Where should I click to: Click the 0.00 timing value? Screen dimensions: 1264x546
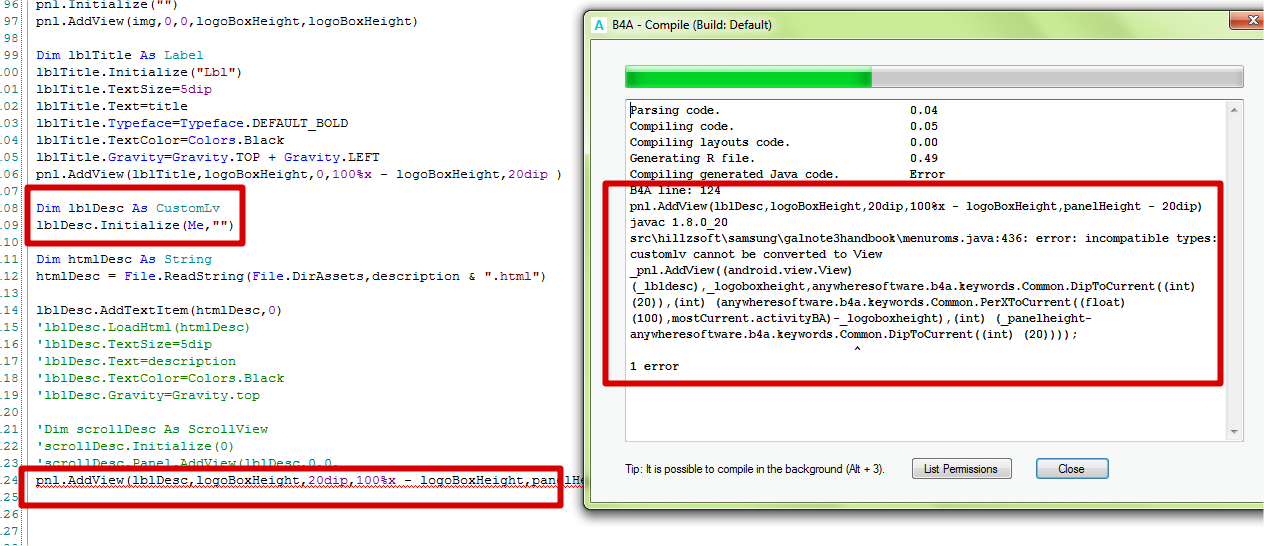pos(924,142)
